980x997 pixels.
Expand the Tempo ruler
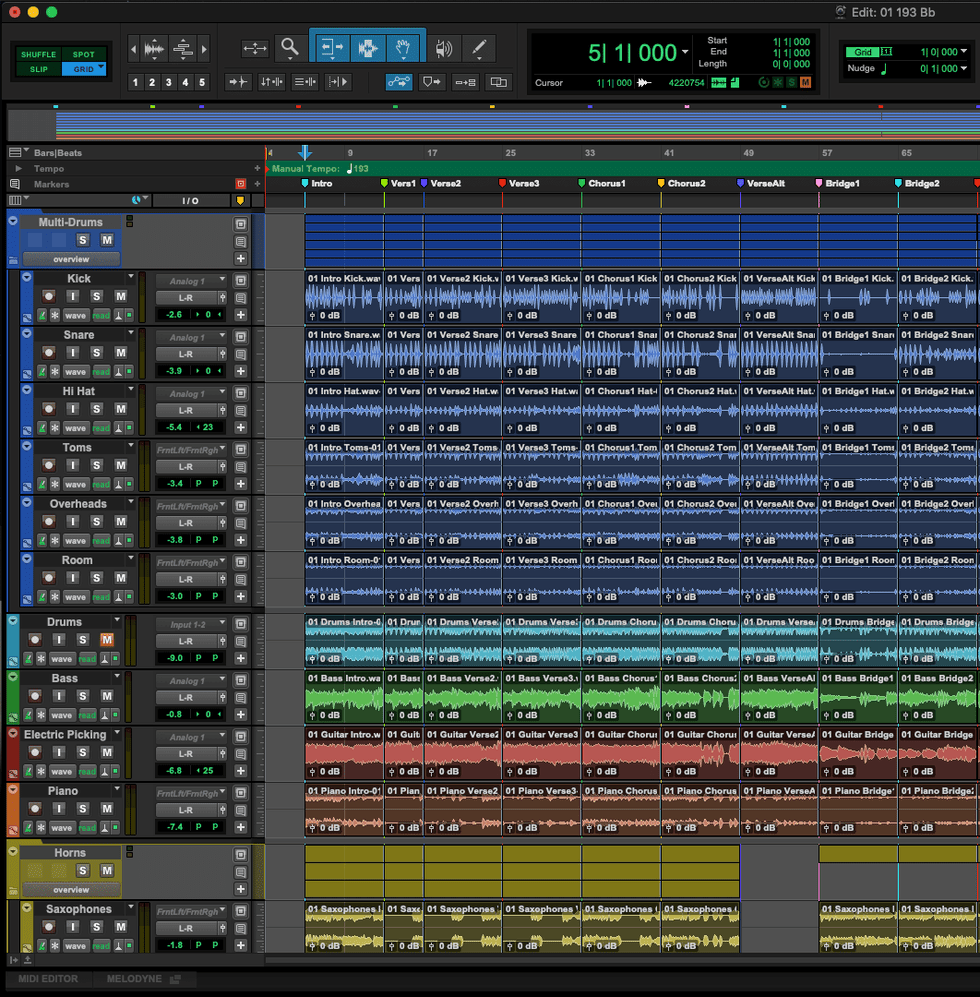(16, 169)
